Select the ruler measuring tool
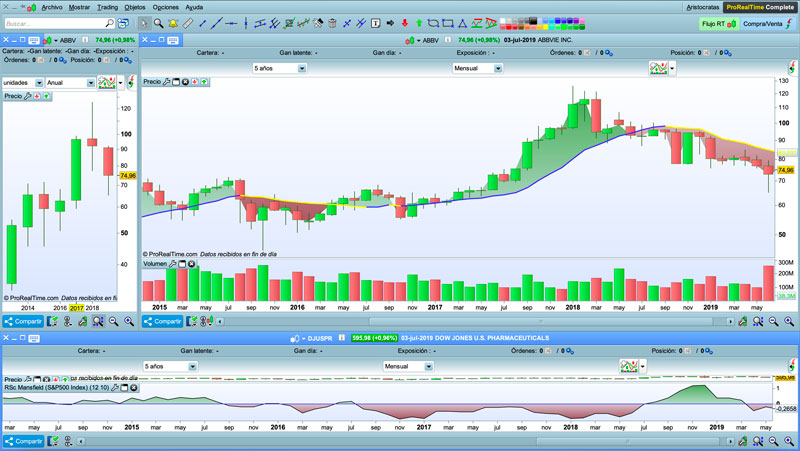 [x=187, y=23]
